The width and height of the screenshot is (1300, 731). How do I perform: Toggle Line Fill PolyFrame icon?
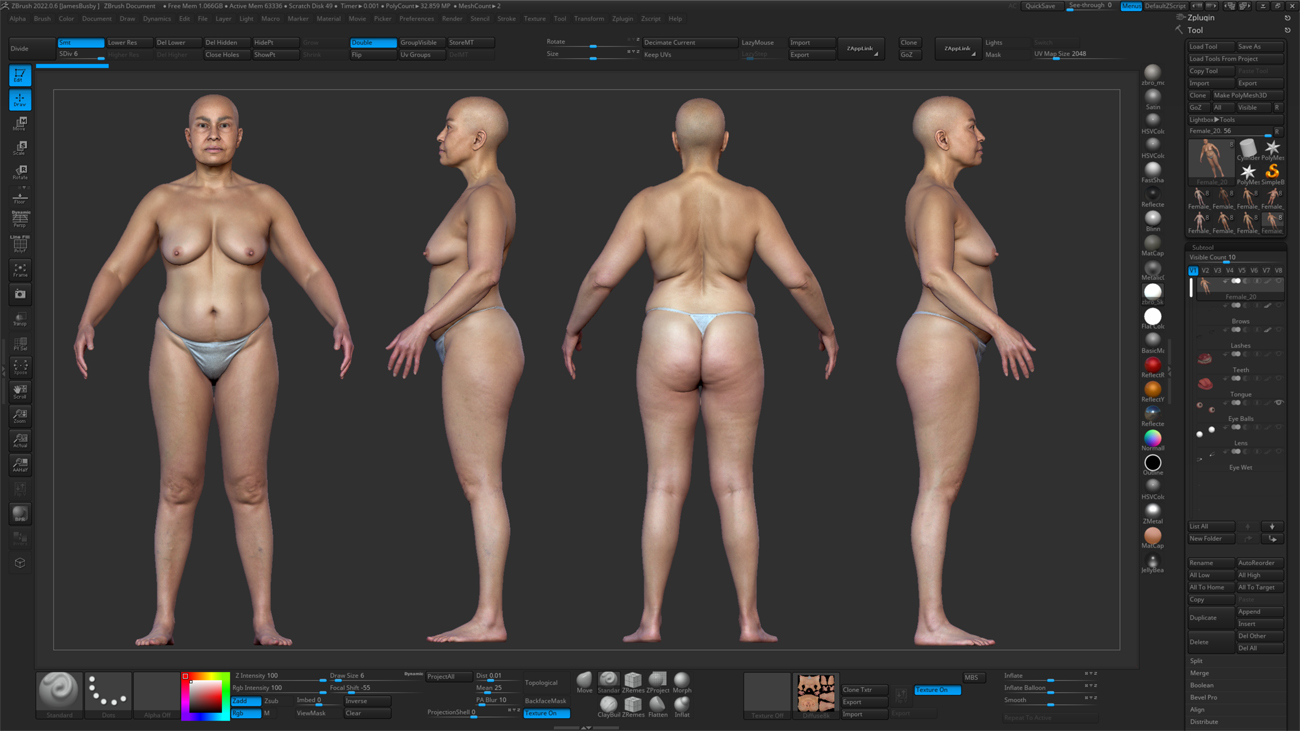coord(19,245)
